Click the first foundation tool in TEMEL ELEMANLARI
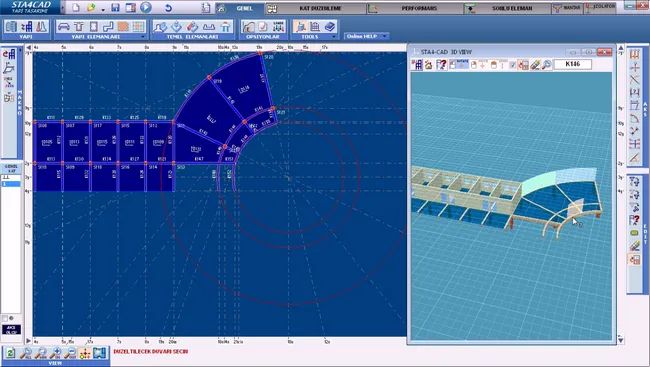 point(160,27)
